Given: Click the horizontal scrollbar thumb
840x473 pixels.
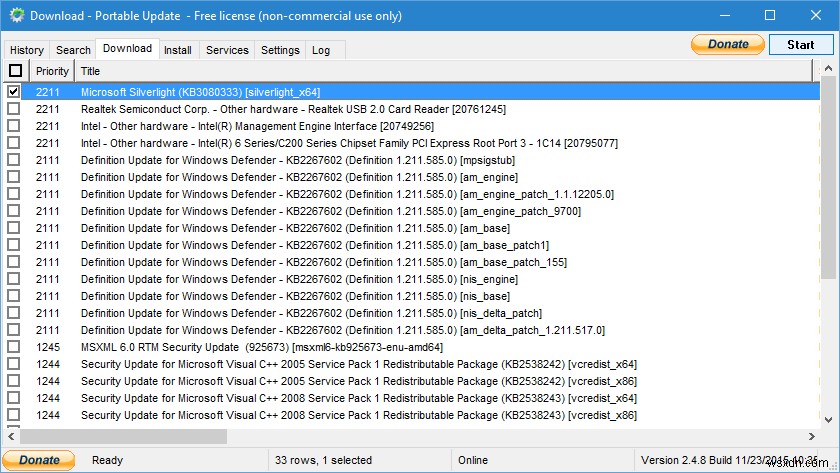Looking at the screenshot, I should click(123, 436).
